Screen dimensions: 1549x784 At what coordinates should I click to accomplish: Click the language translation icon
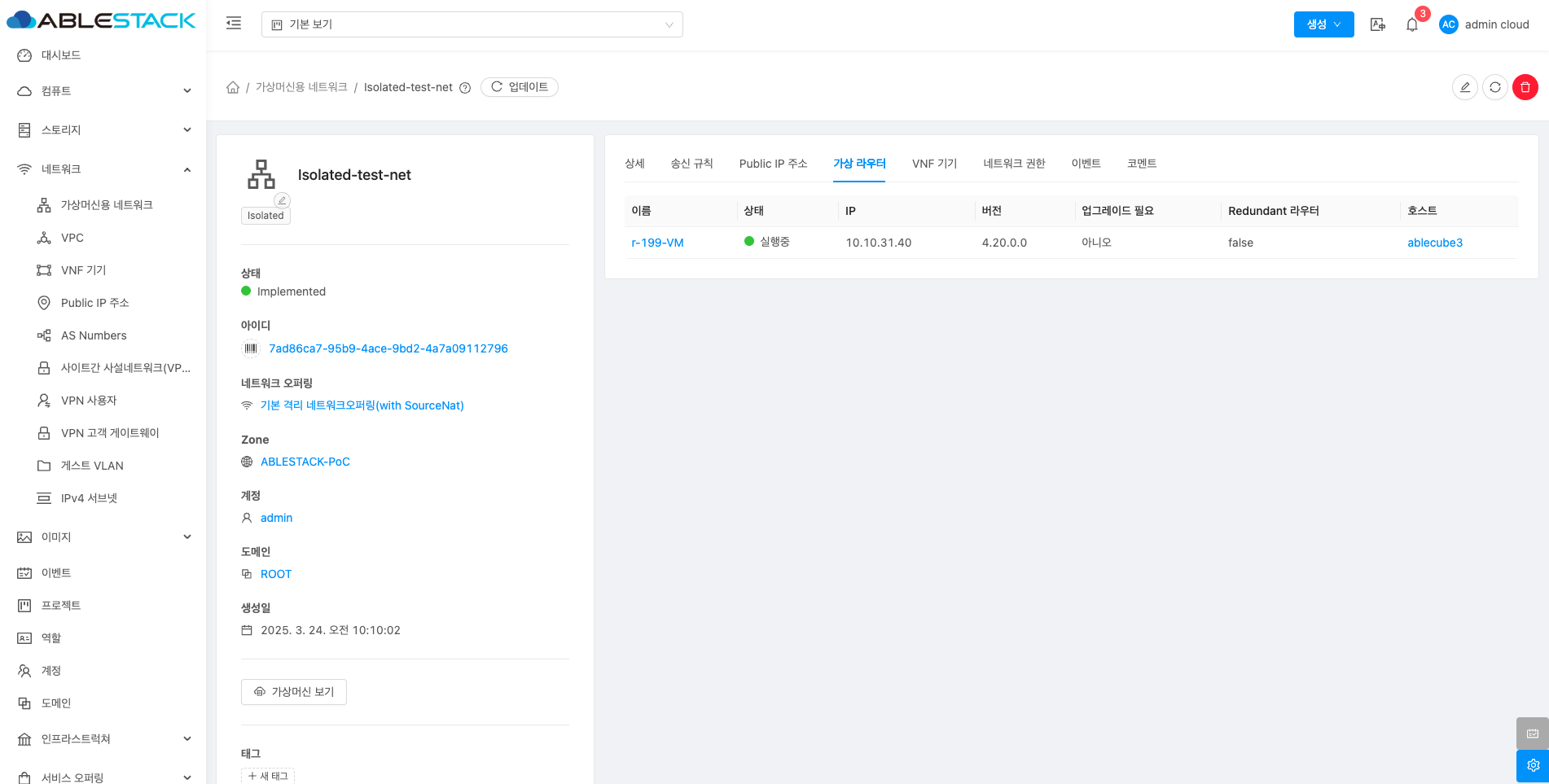click(x=1377, y=24)
